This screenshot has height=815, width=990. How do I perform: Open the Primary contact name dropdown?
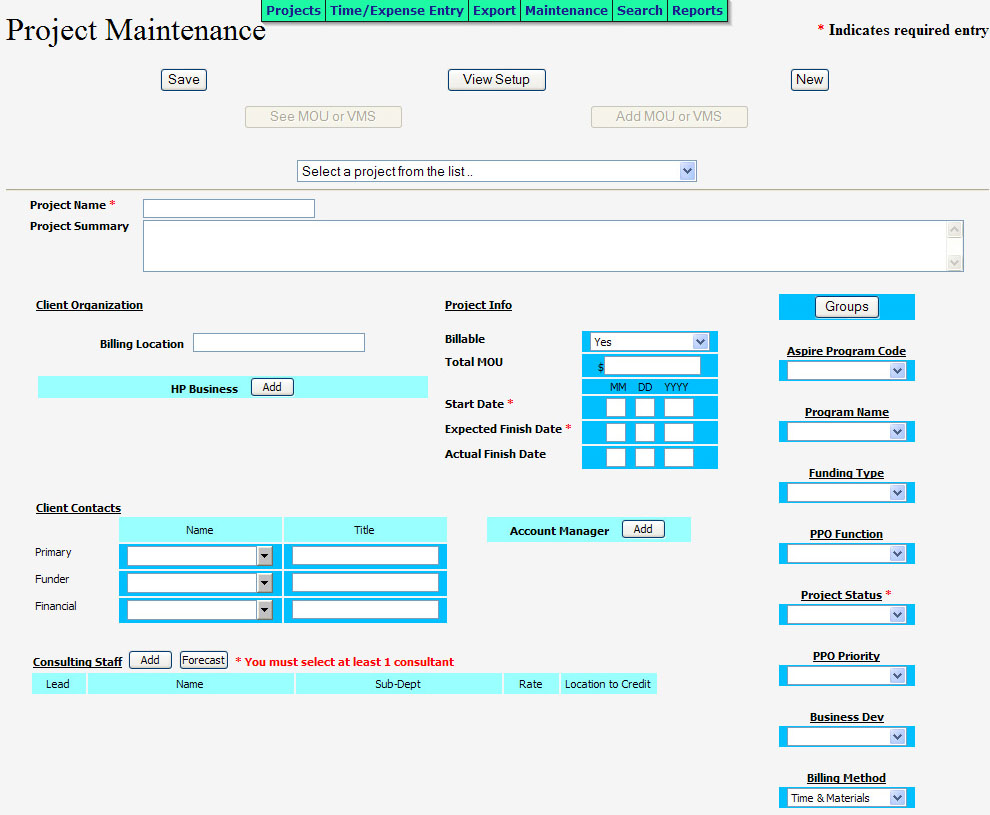200,556
